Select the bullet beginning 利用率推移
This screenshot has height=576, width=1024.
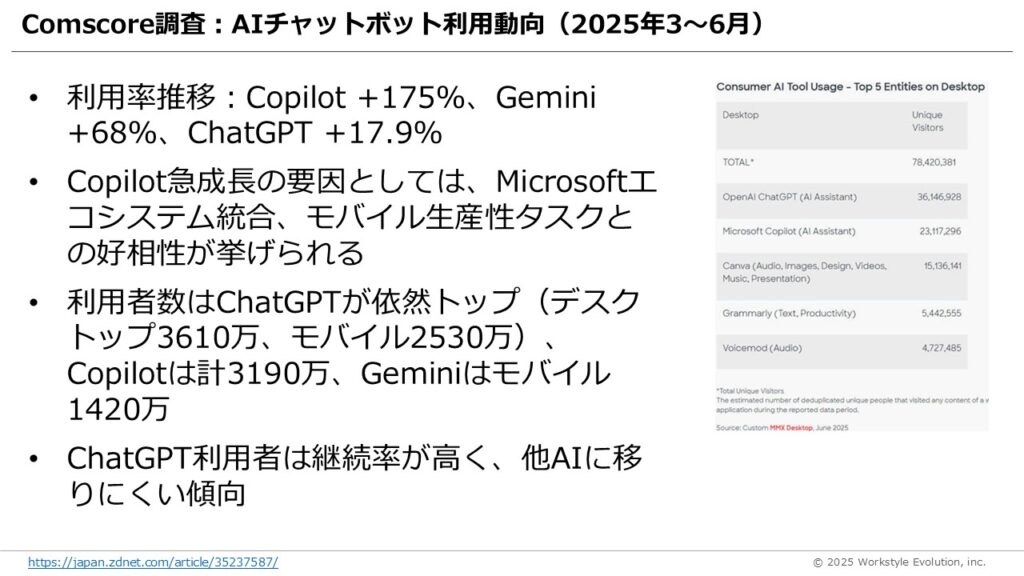pos(331,114)
